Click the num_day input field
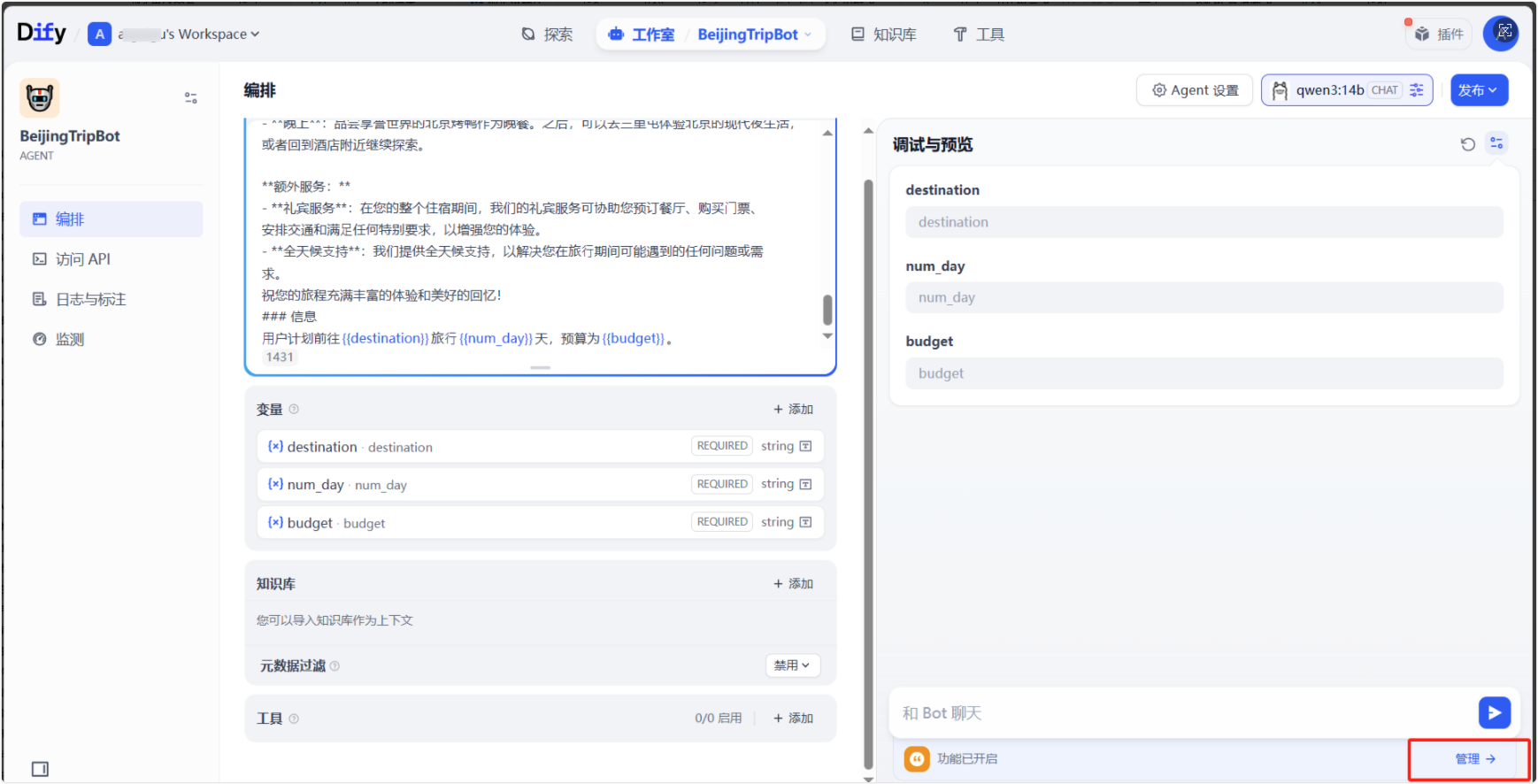The width and height of the screenshot is (1538, 784). 1204,297
